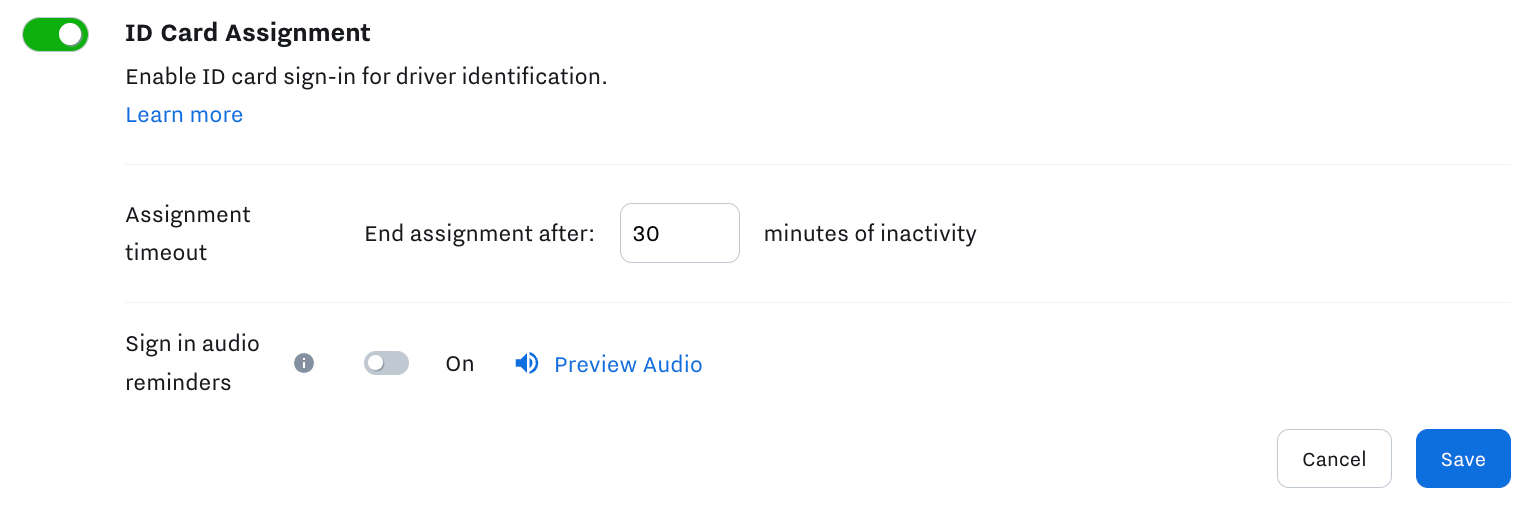Click the Enable ID card sign-in description
Viewport: 1522px width, 506px height.
point(366,77)
